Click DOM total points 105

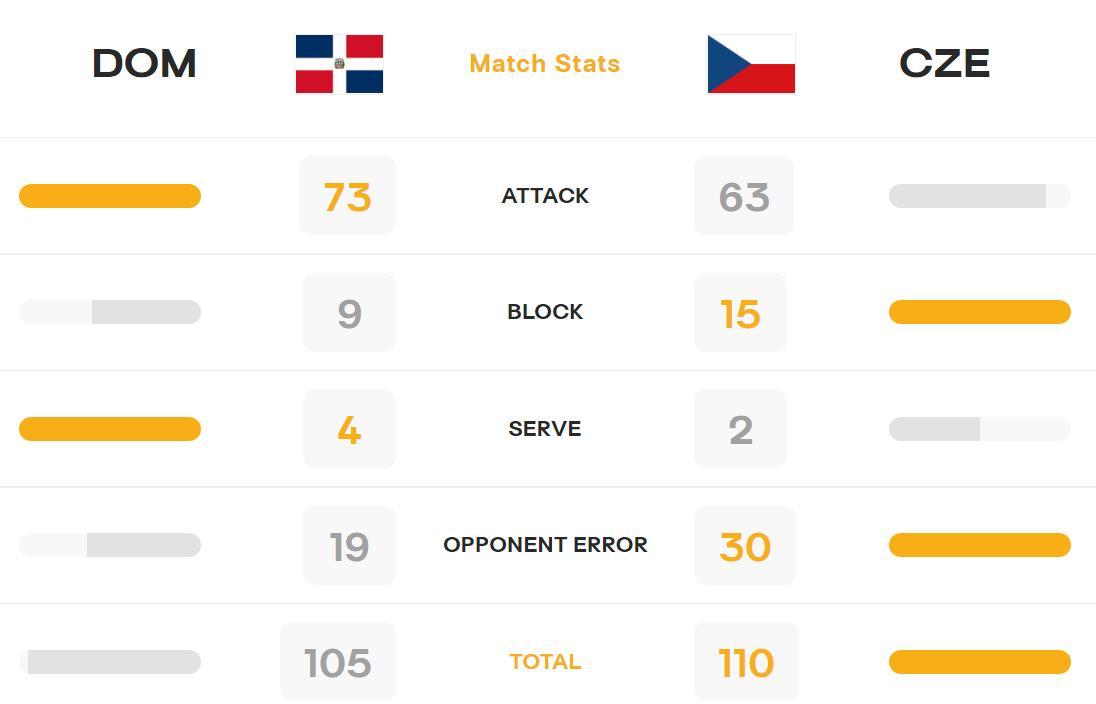pos(338,661)
